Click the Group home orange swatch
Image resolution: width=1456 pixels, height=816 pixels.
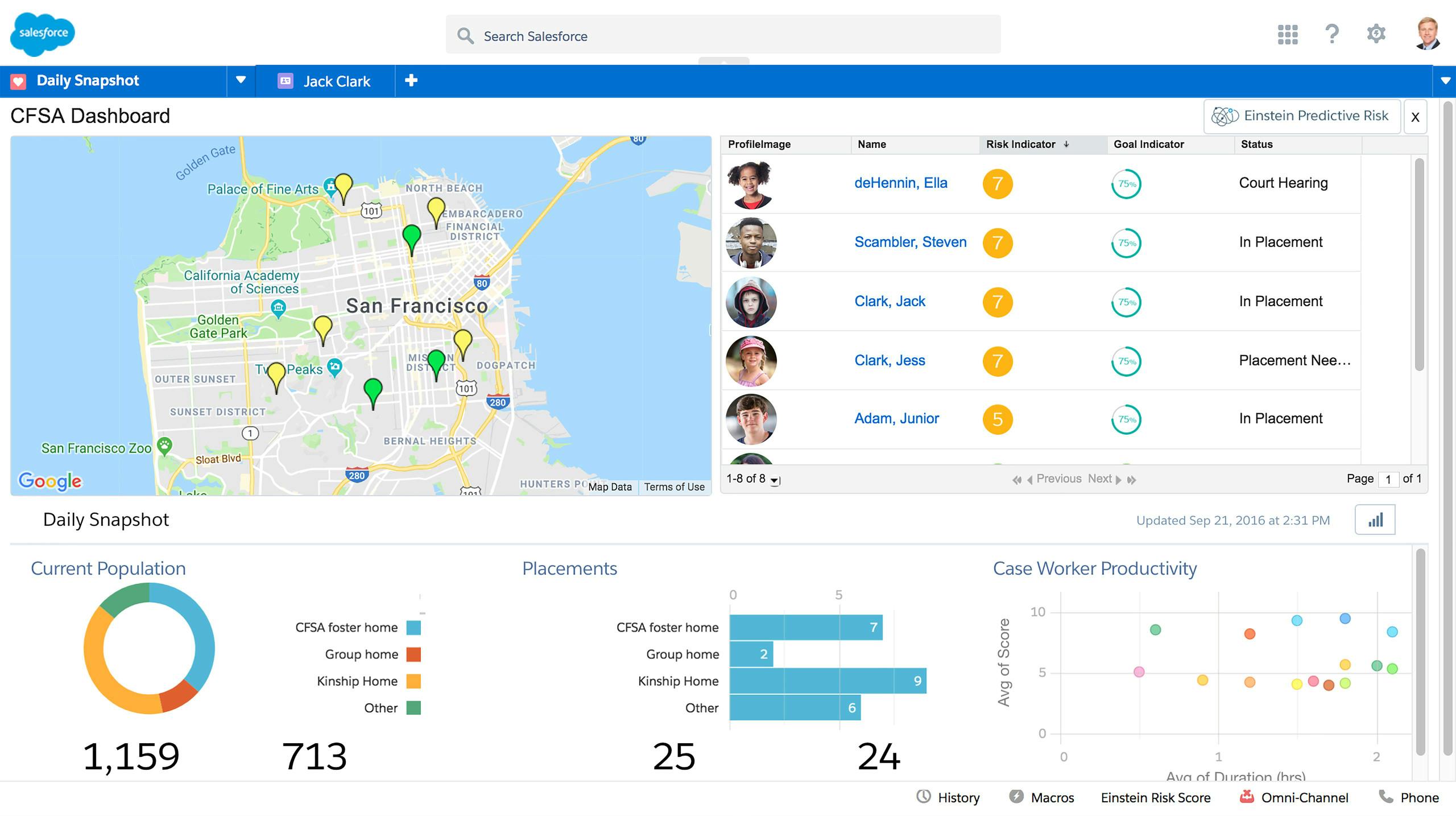coord(413,654)
